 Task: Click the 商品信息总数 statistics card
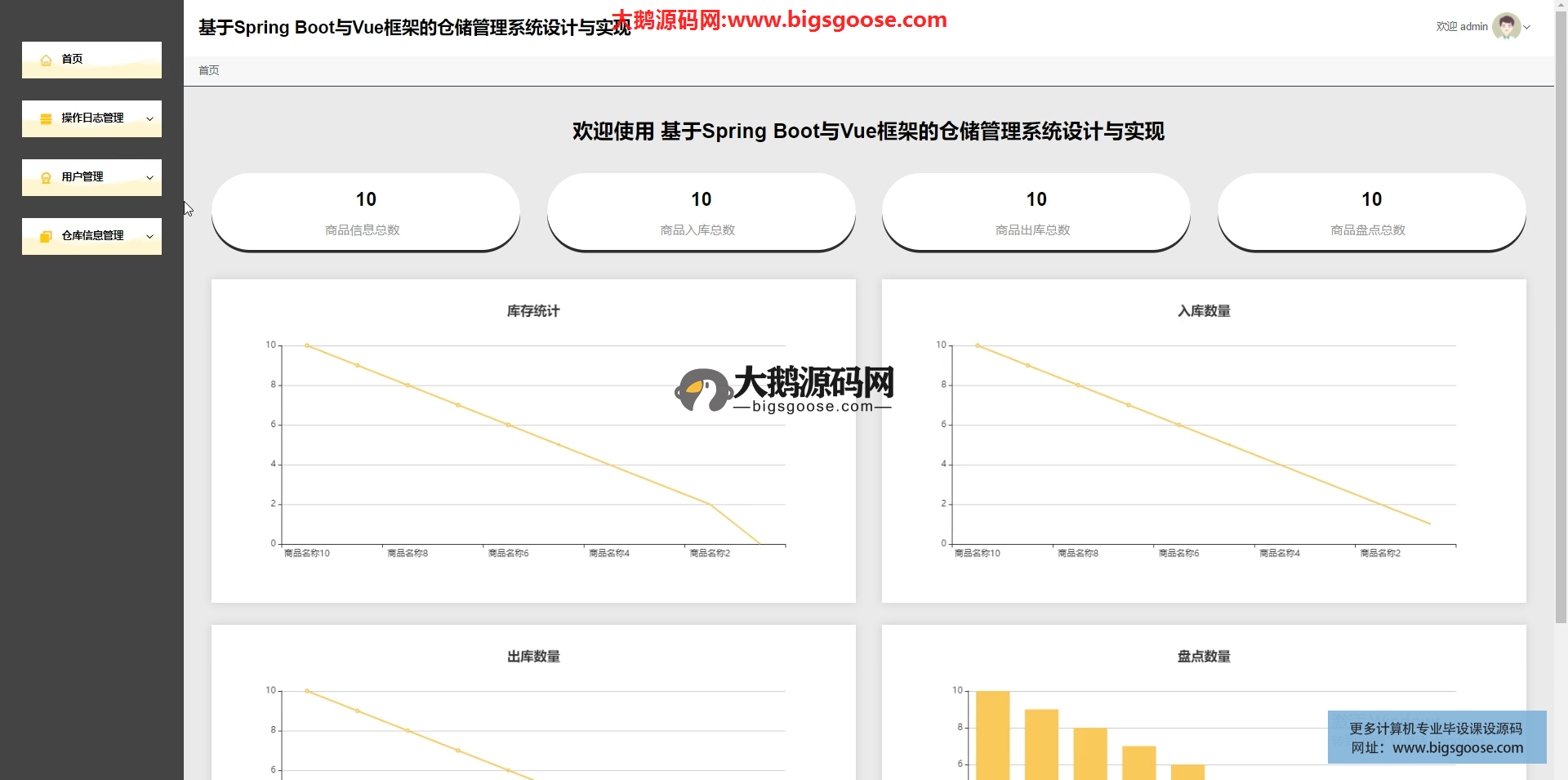click(365, 212)
